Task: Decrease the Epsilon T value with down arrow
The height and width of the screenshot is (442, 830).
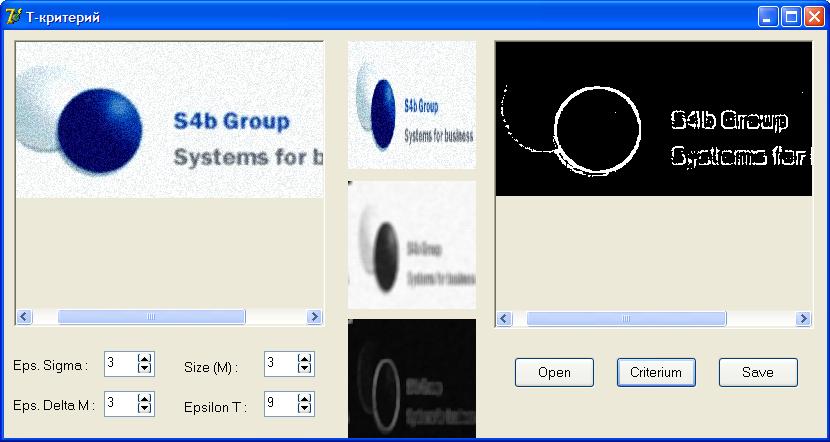Action: [304, 408]
